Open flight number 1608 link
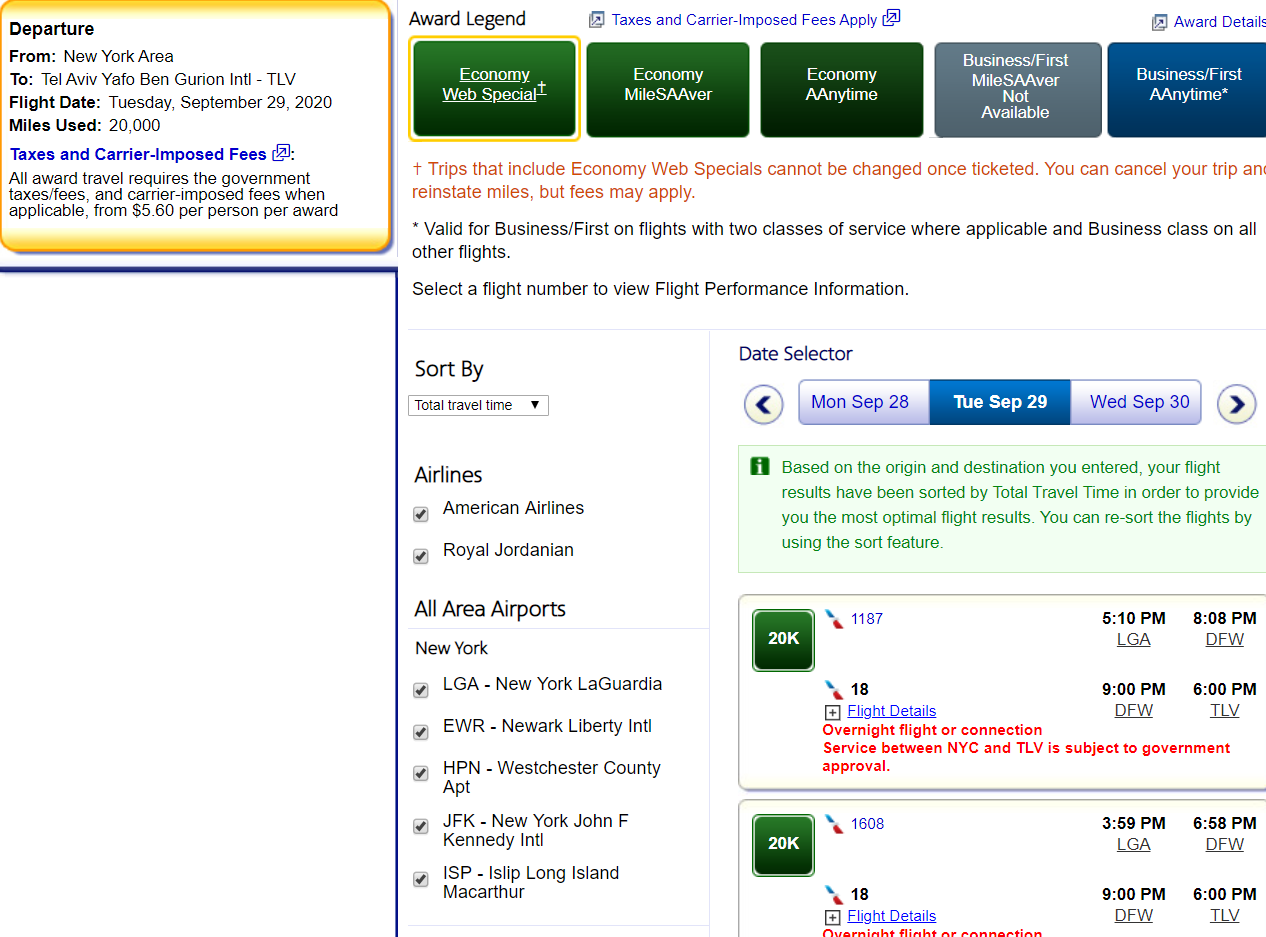 coord(867,824)
